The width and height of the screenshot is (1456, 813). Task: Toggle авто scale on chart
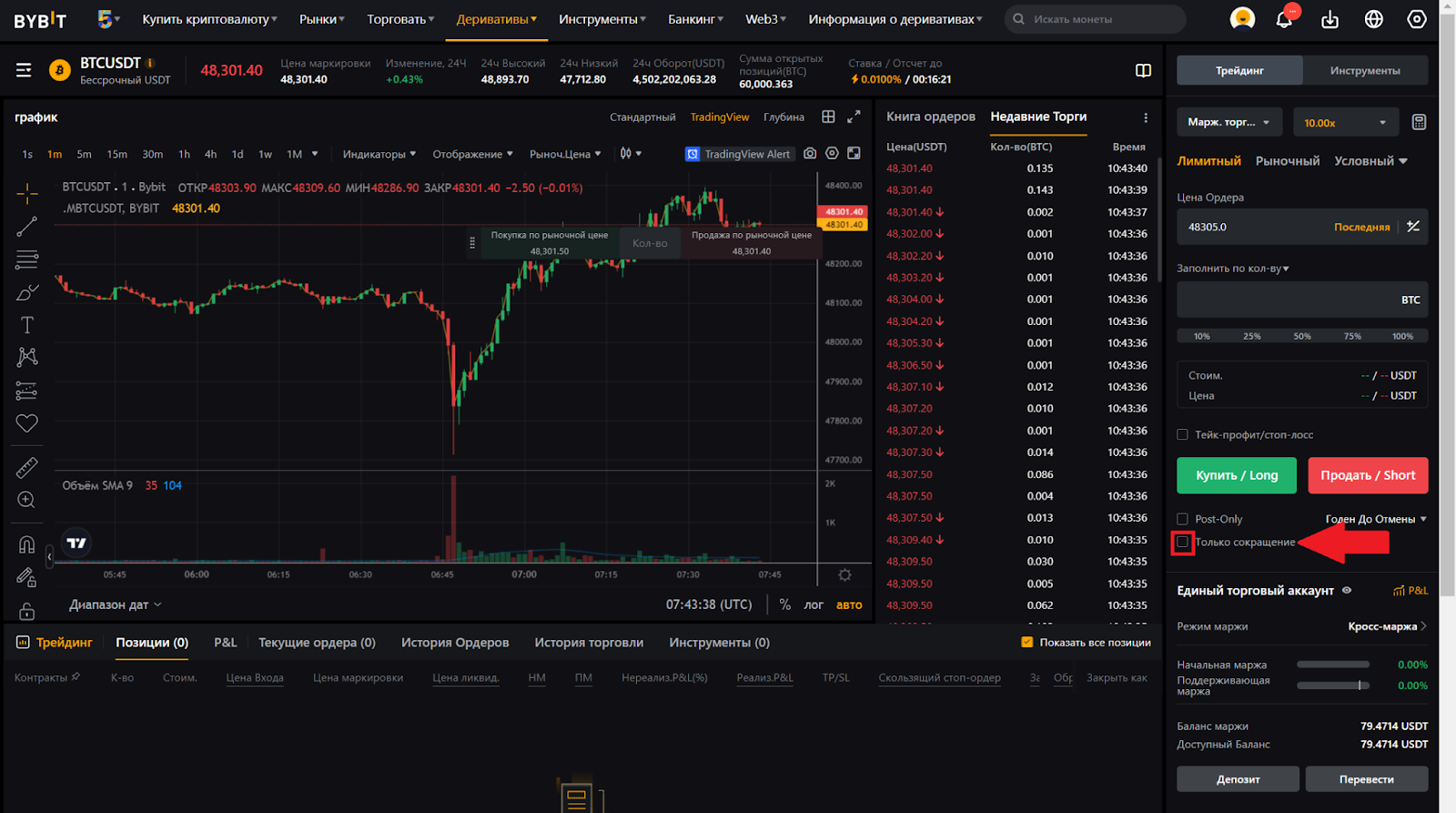[x=849, y=605]
